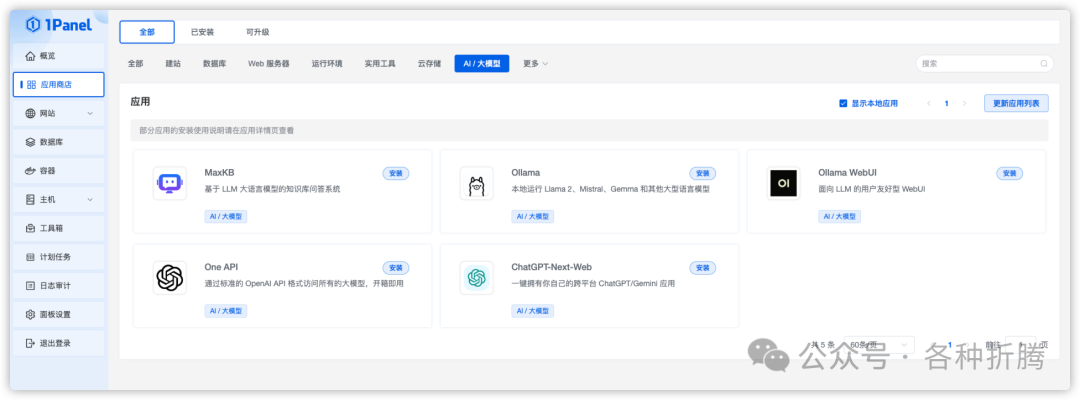Install the MaxKB app
Viewport: 1080px width, 400px height.
[395, 173]
